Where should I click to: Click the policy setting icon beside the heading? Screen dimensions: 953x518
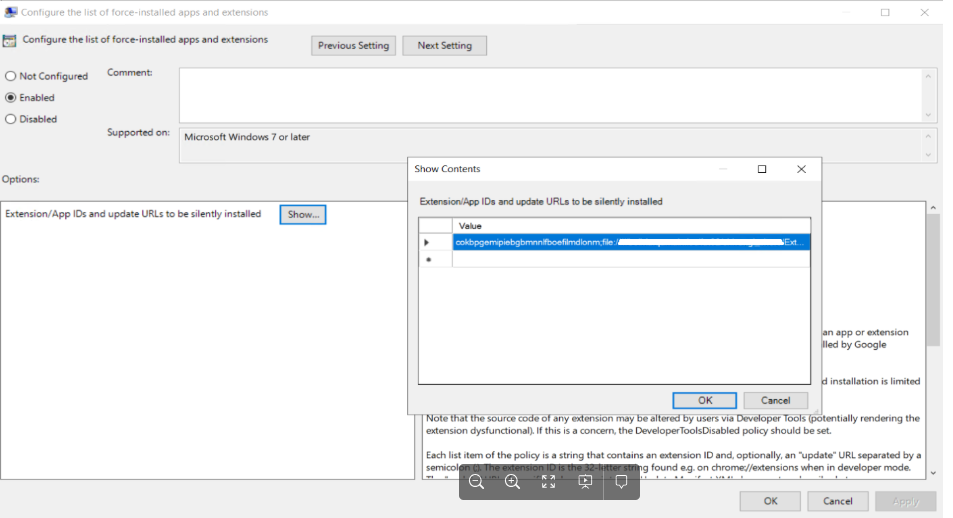pos(10,41)
